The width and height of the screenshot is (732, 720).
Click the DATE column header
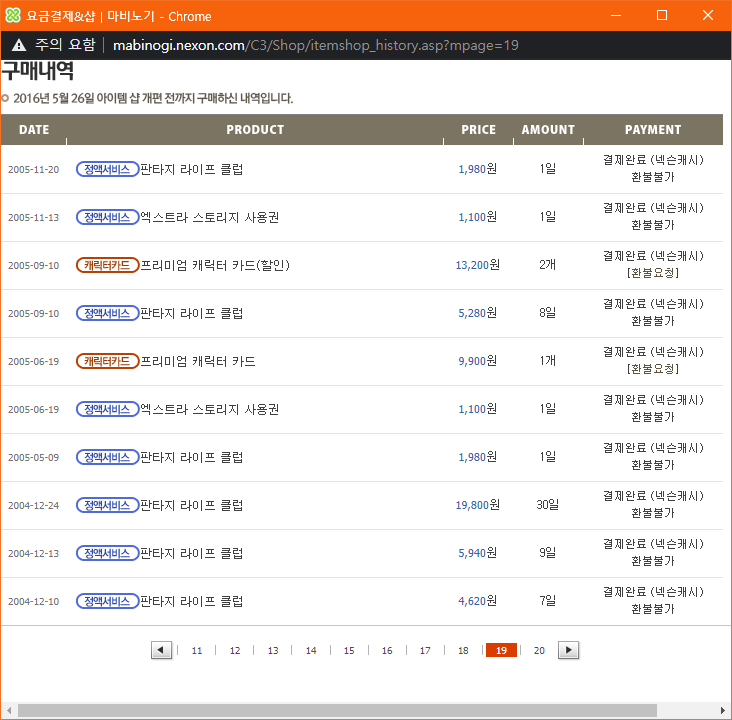[34, 129]
